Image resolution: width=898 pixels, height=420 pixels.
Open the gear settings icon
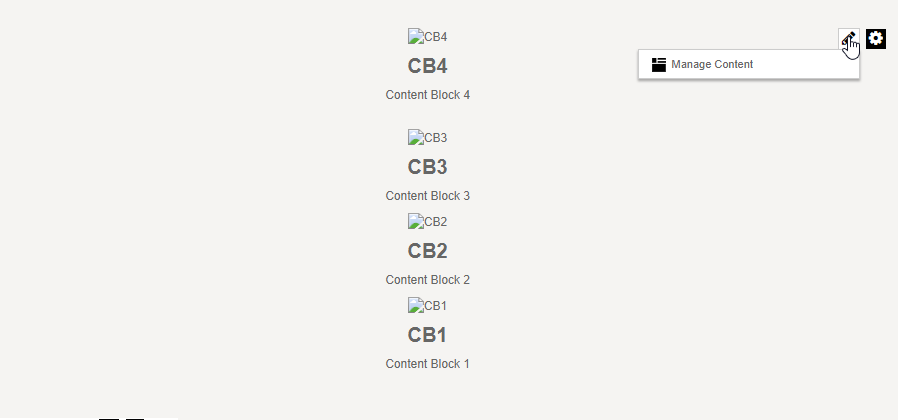(x=876, y=39)
